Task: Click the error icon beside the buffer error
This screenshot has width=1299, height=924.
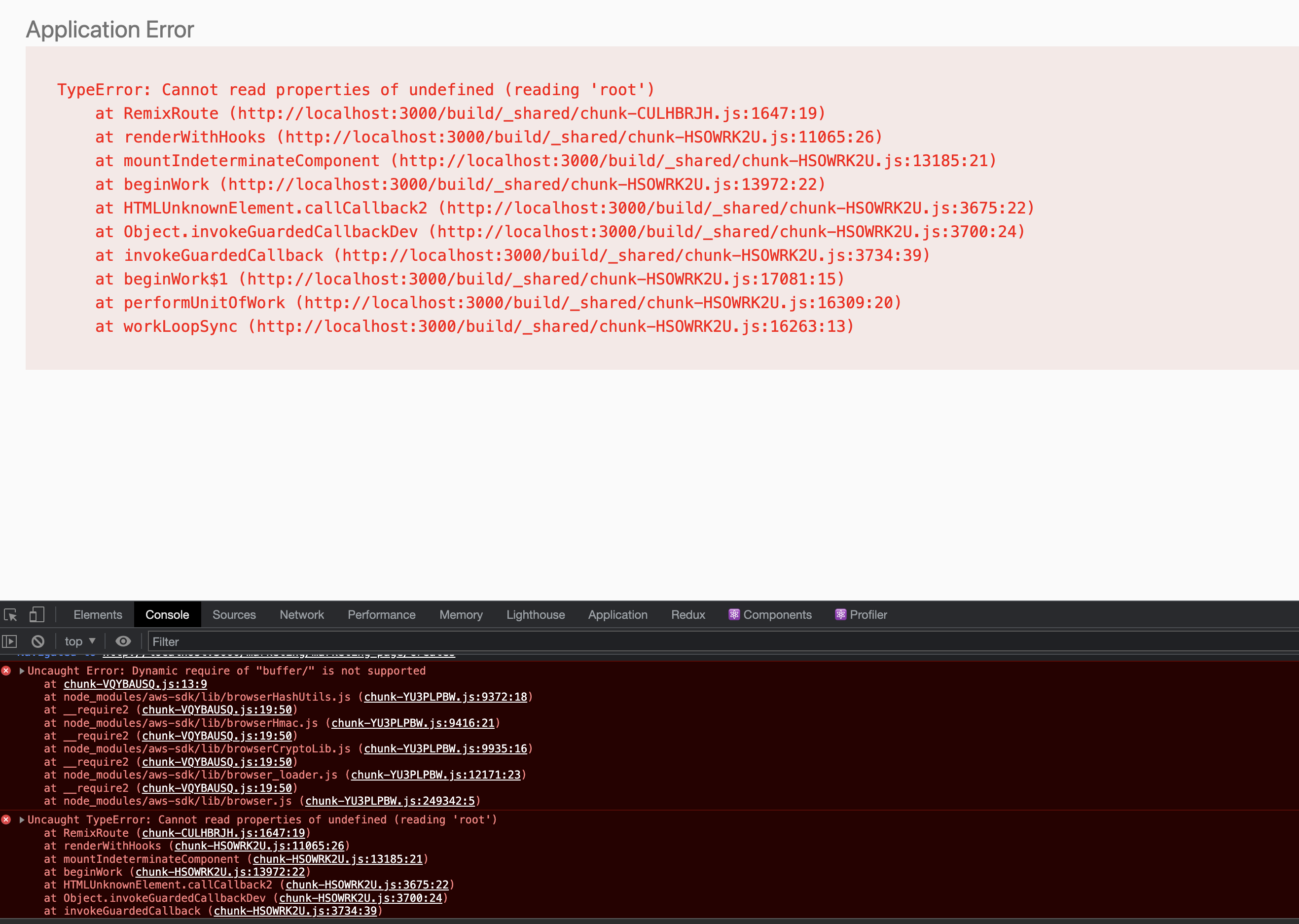Action: click(x=6, y=671)
